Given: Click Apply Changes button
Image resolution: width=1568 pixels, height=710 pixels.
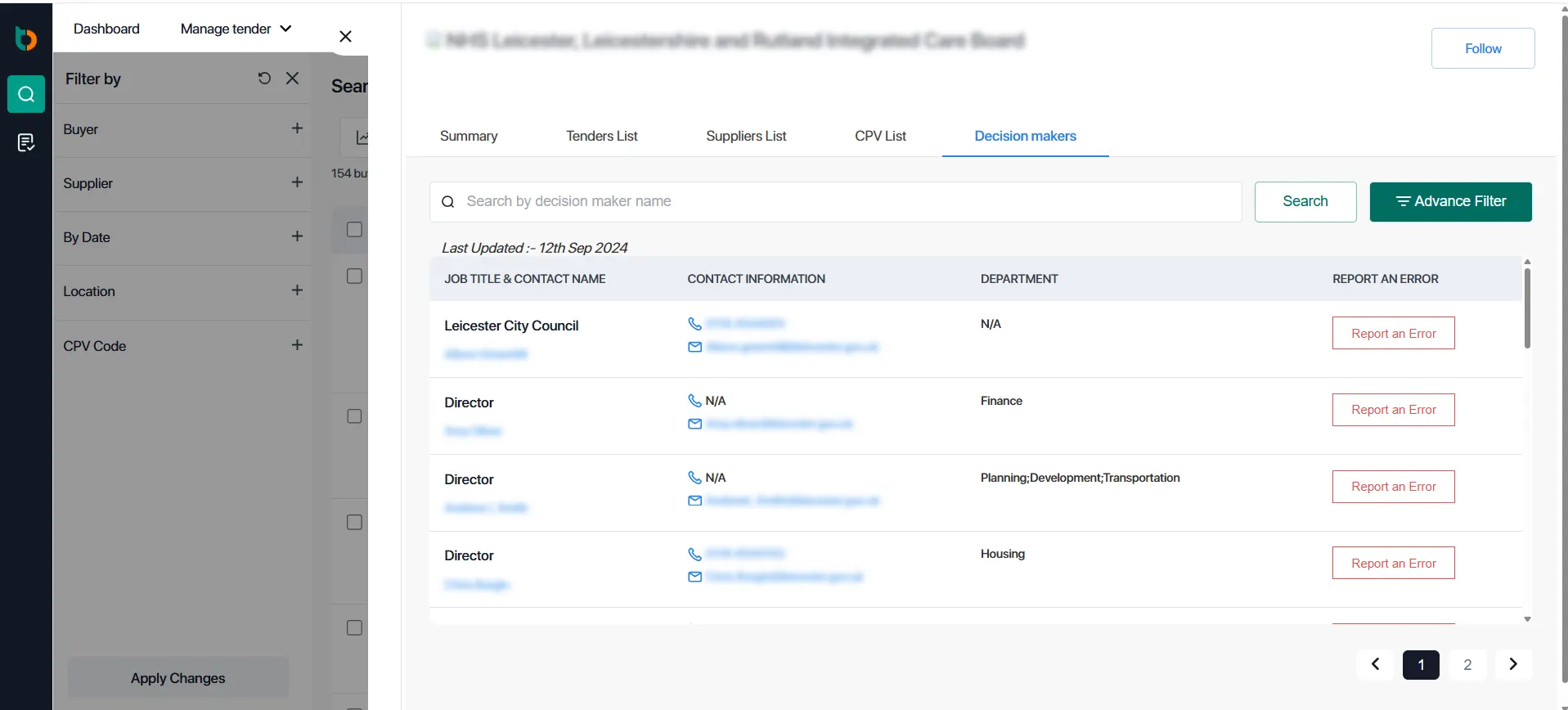Looking at the screenshot, I should click(x=178, y=678).
